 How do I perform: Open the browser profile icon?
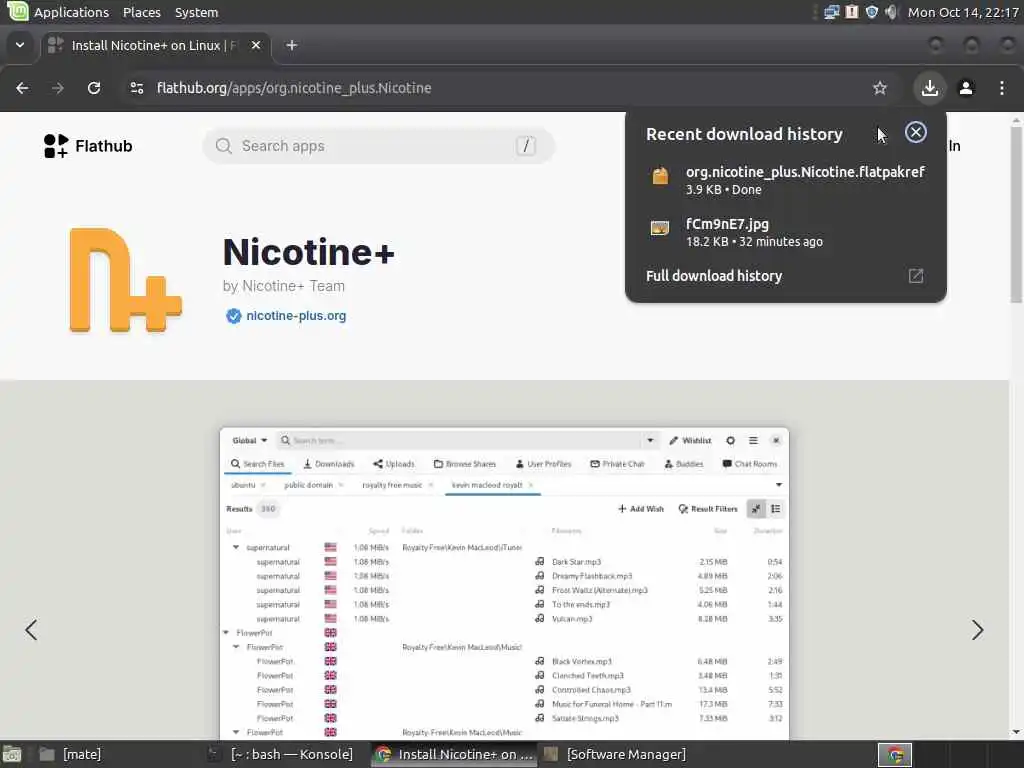tap(966, 88)
